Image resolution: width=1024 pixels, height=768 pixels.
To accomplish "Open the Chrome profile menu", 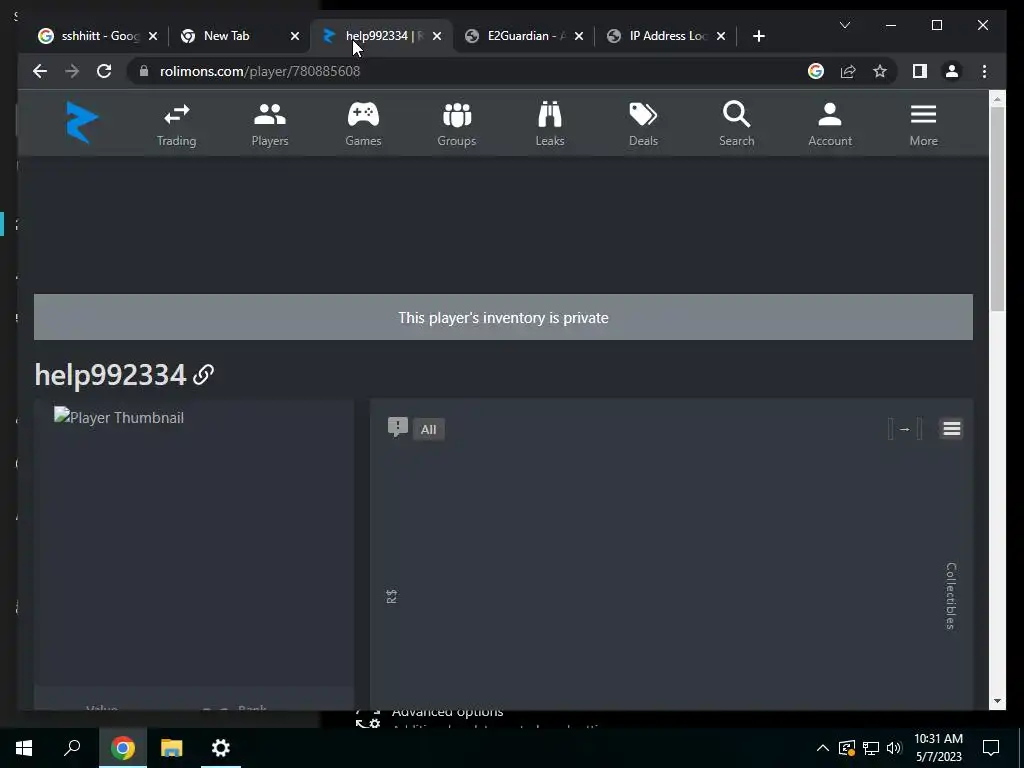I will click(952, 71).
